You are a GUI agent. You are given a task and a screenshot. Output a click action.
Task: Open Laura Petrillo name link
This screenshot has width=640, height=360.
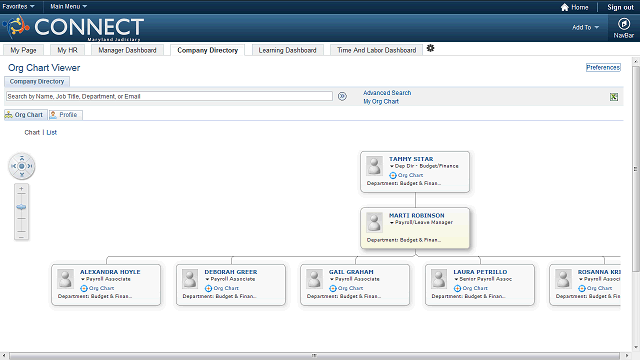(480, 272)
